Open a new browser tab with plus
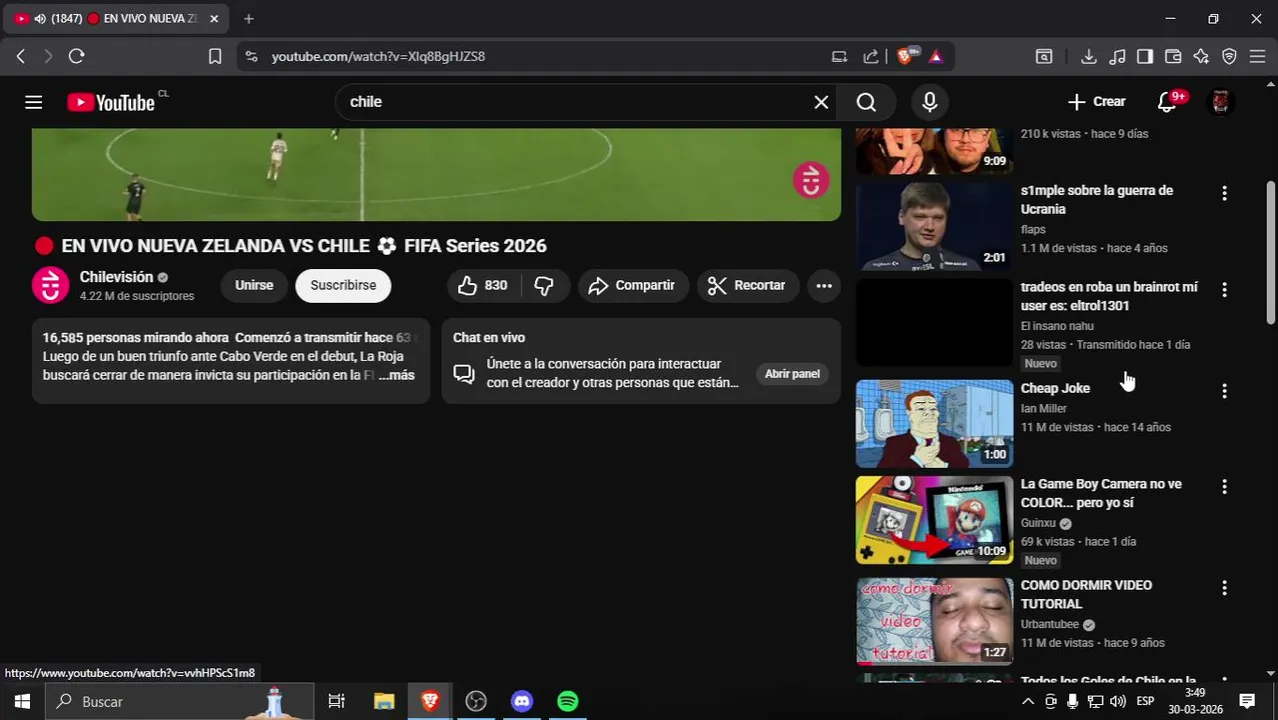Viewport: 1278px width, 720px height. click(248, 18)
